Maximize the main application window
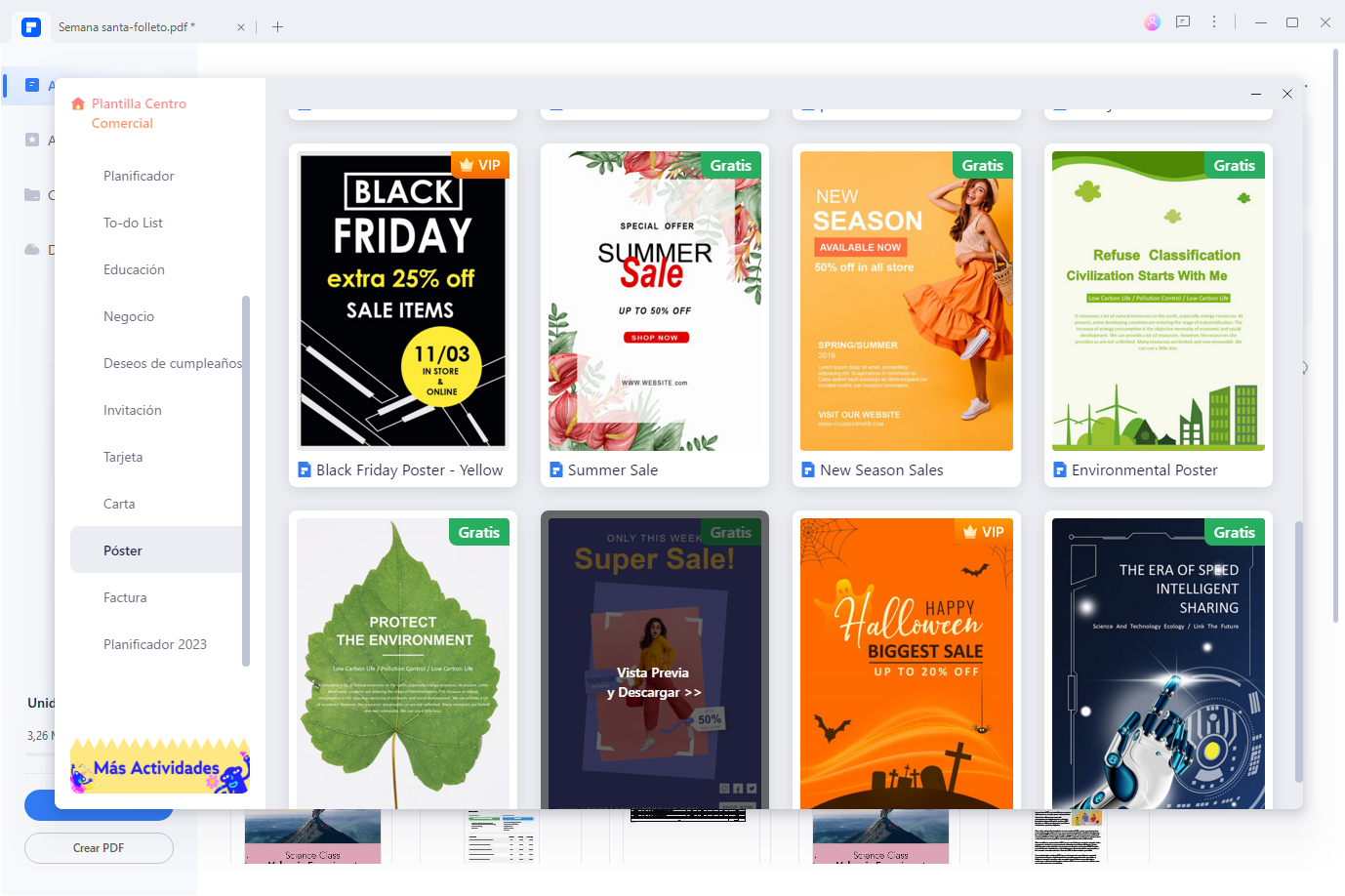The width and height of the screenshot is (1345, 896). [1292, 22]
